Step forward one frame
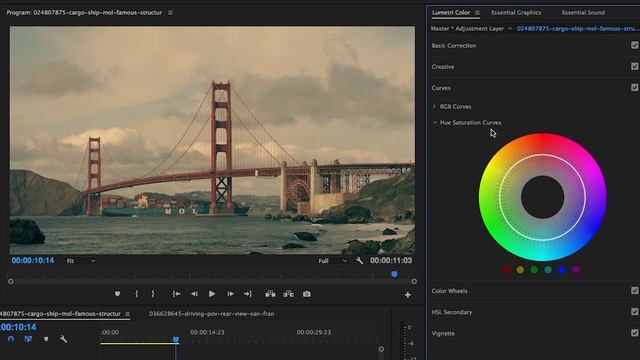 tap(231, 294)
